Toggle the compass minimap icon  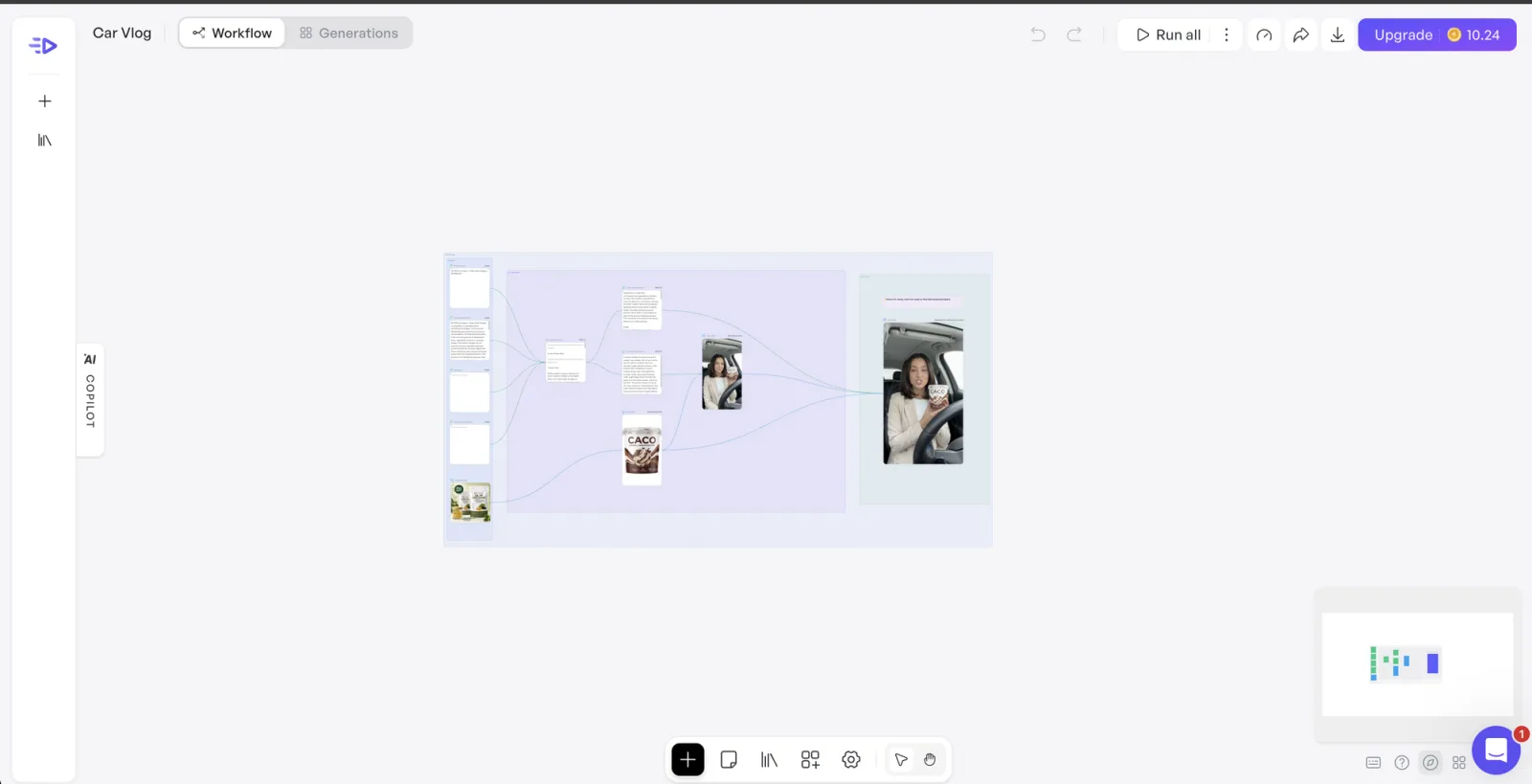(x=1431, y=763)
